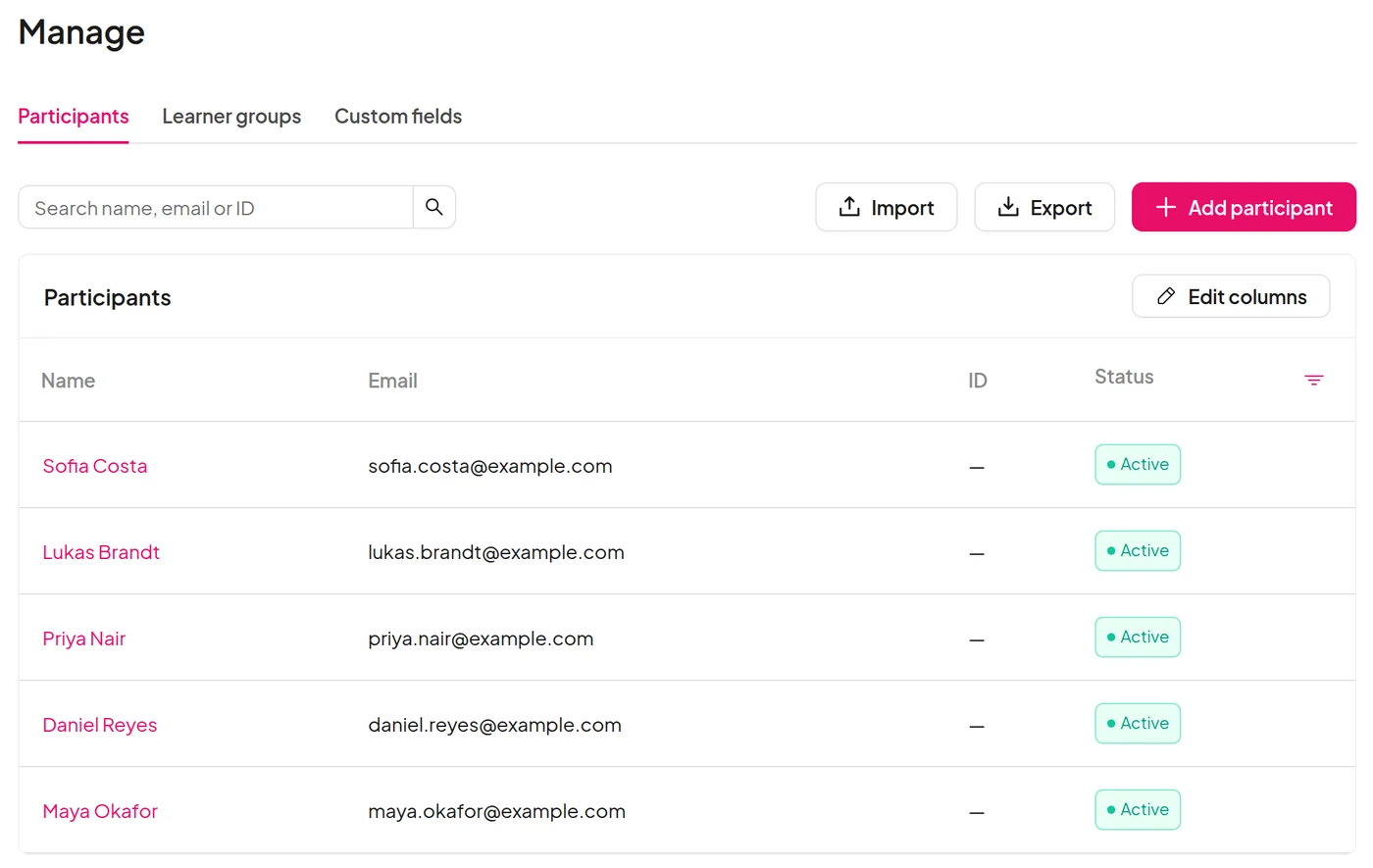The width and height of the screenshot is (1373, 868).
Task: Click the Email column header
Action: click(392, 381)
